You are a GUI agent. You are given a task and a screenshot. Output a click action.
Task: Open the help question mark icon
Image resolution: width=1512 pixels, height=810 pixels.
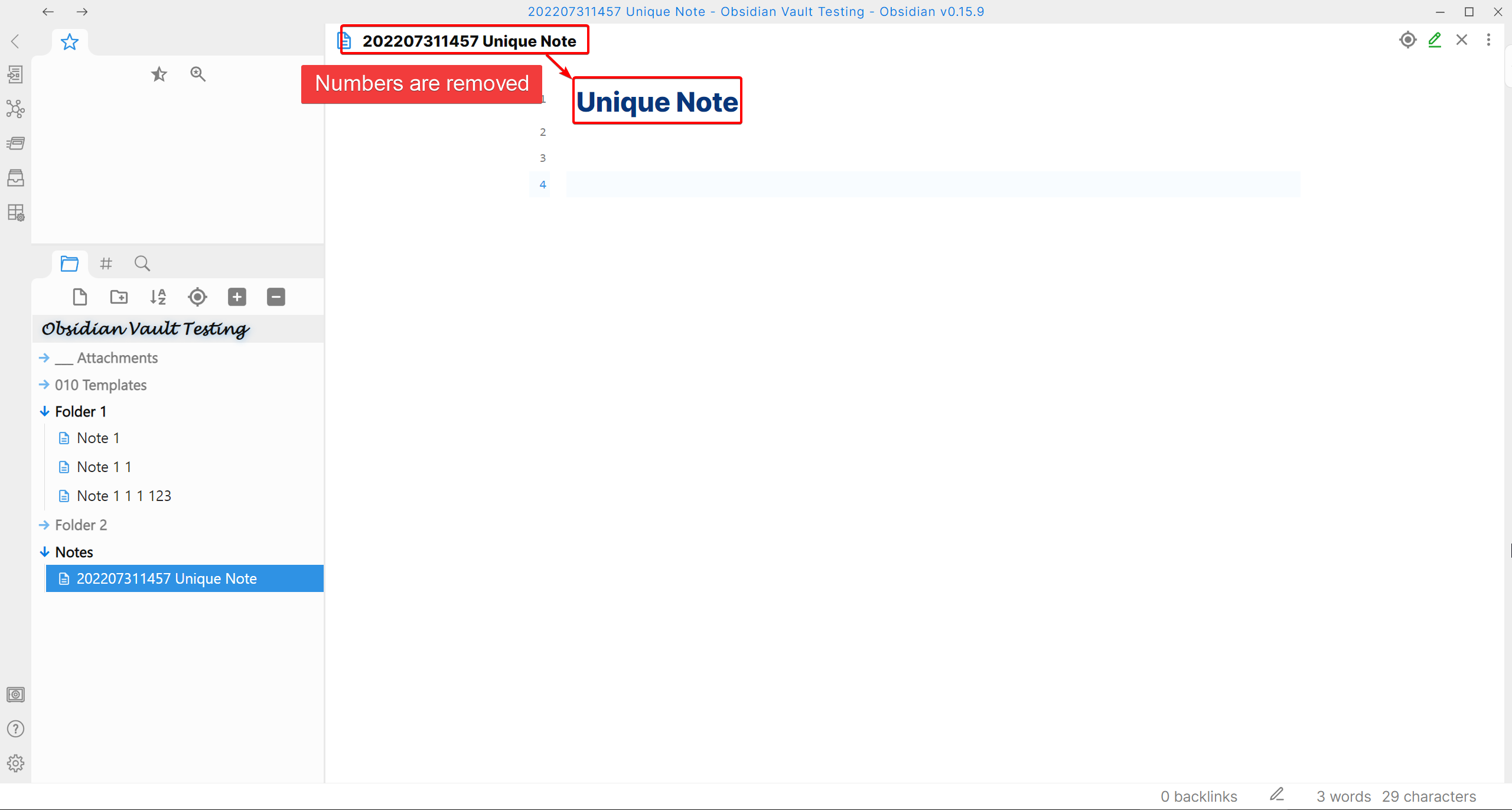15,728
